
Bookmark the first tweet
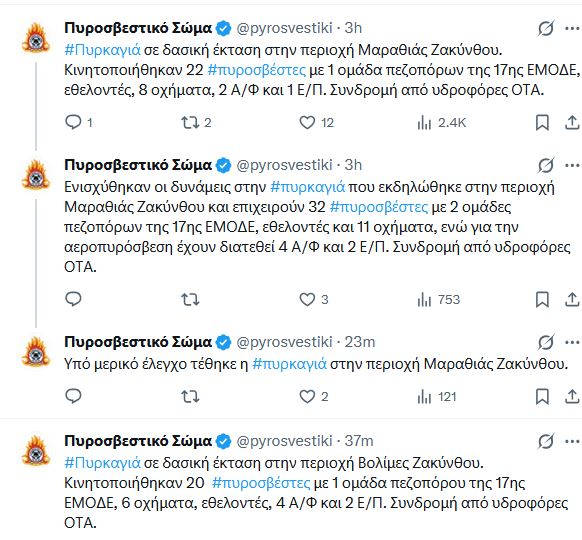542,122
